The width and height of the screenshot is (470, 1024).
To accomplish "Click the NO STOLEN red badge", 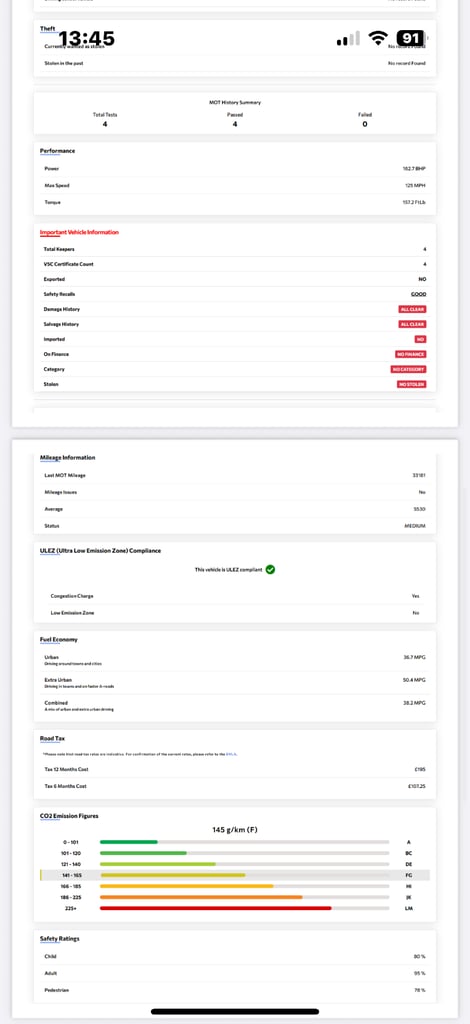I will [411, 384].
